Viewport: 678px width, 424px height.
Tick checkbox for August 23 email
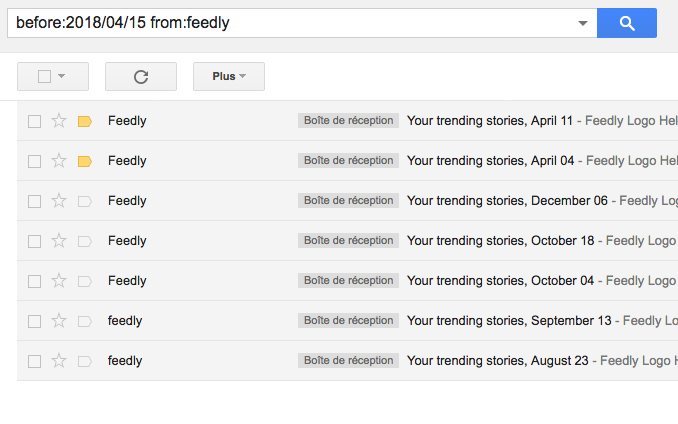tap(34, 361)
